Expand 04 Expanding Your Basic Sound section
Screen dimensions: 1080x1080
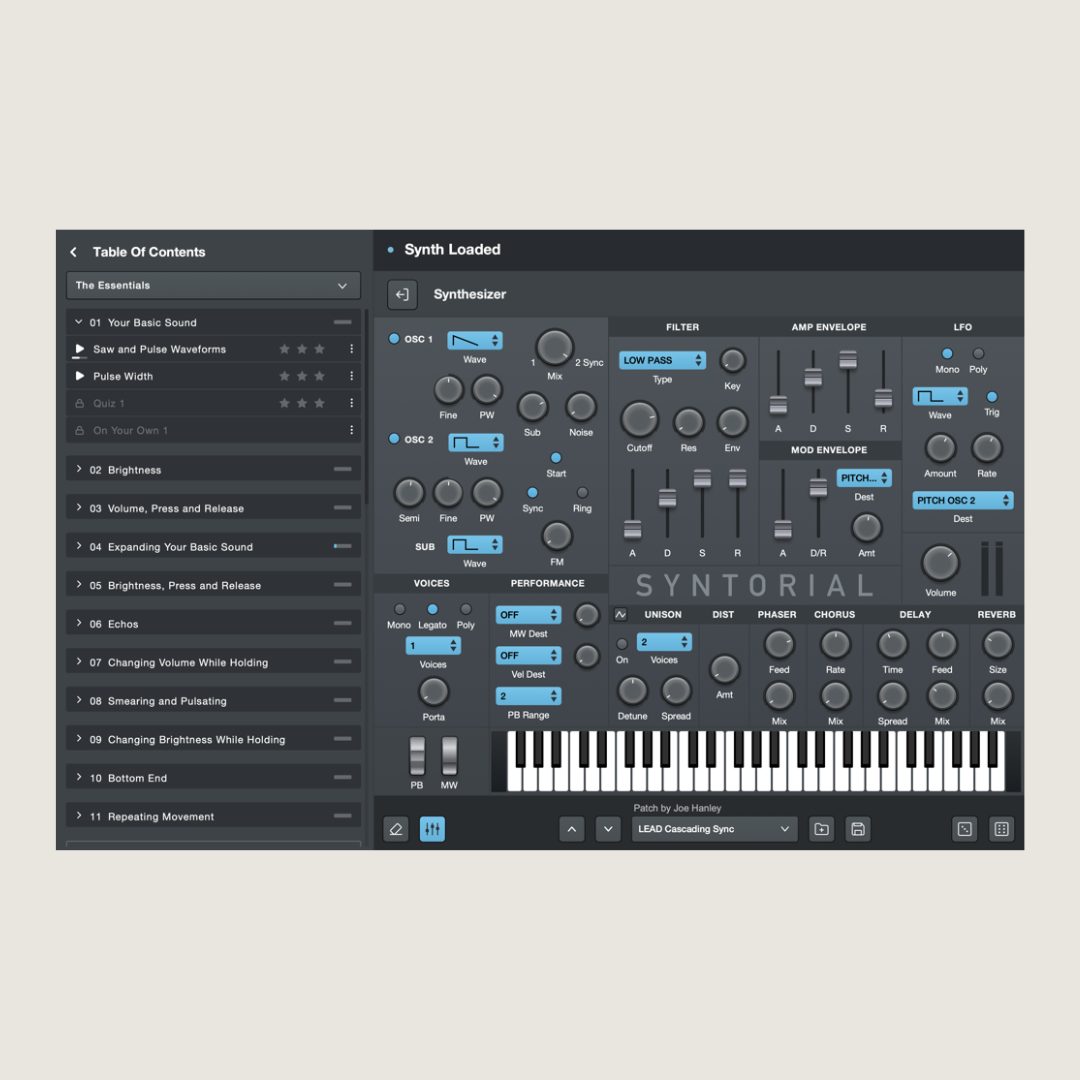[x=214, y=547]
